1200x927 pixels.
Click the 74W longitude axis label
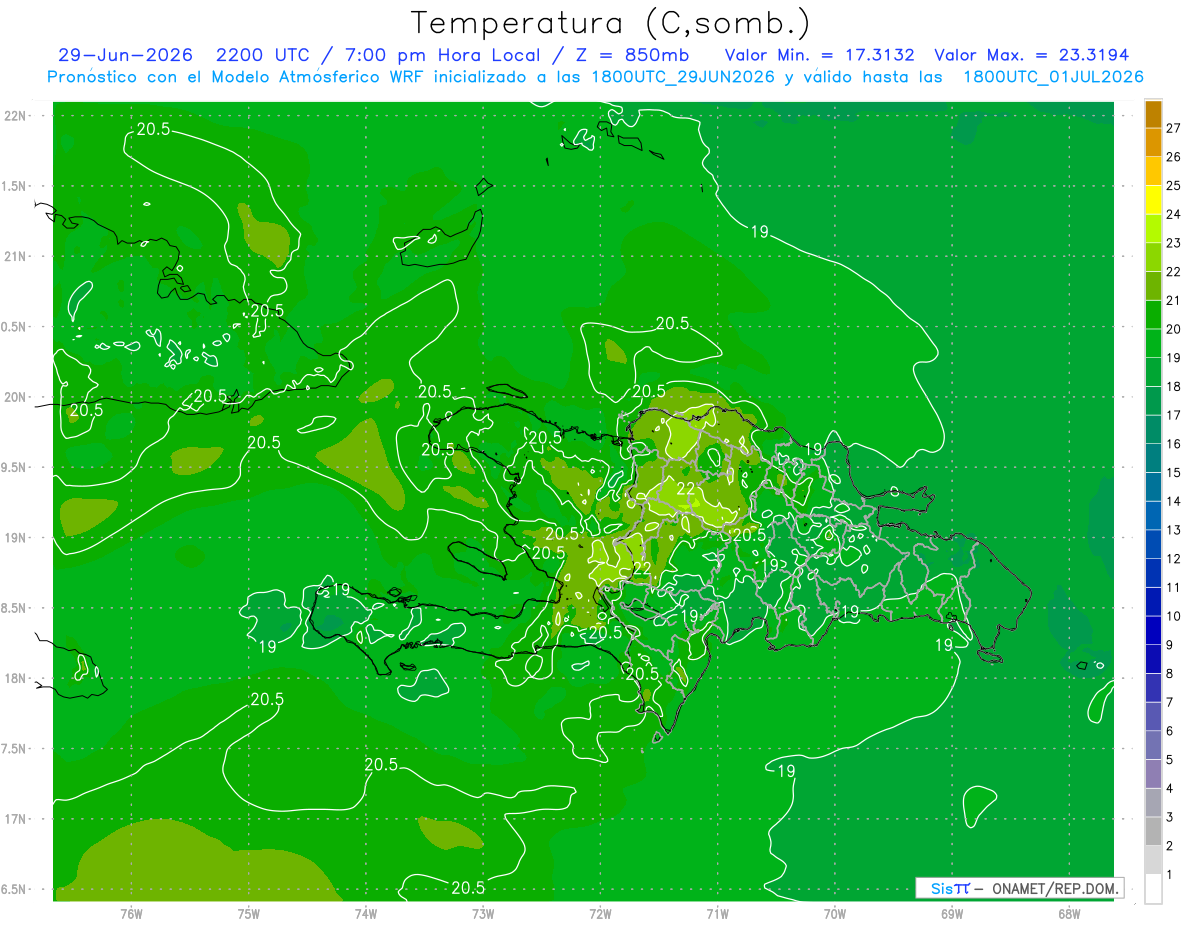click(x=365, y=913)
